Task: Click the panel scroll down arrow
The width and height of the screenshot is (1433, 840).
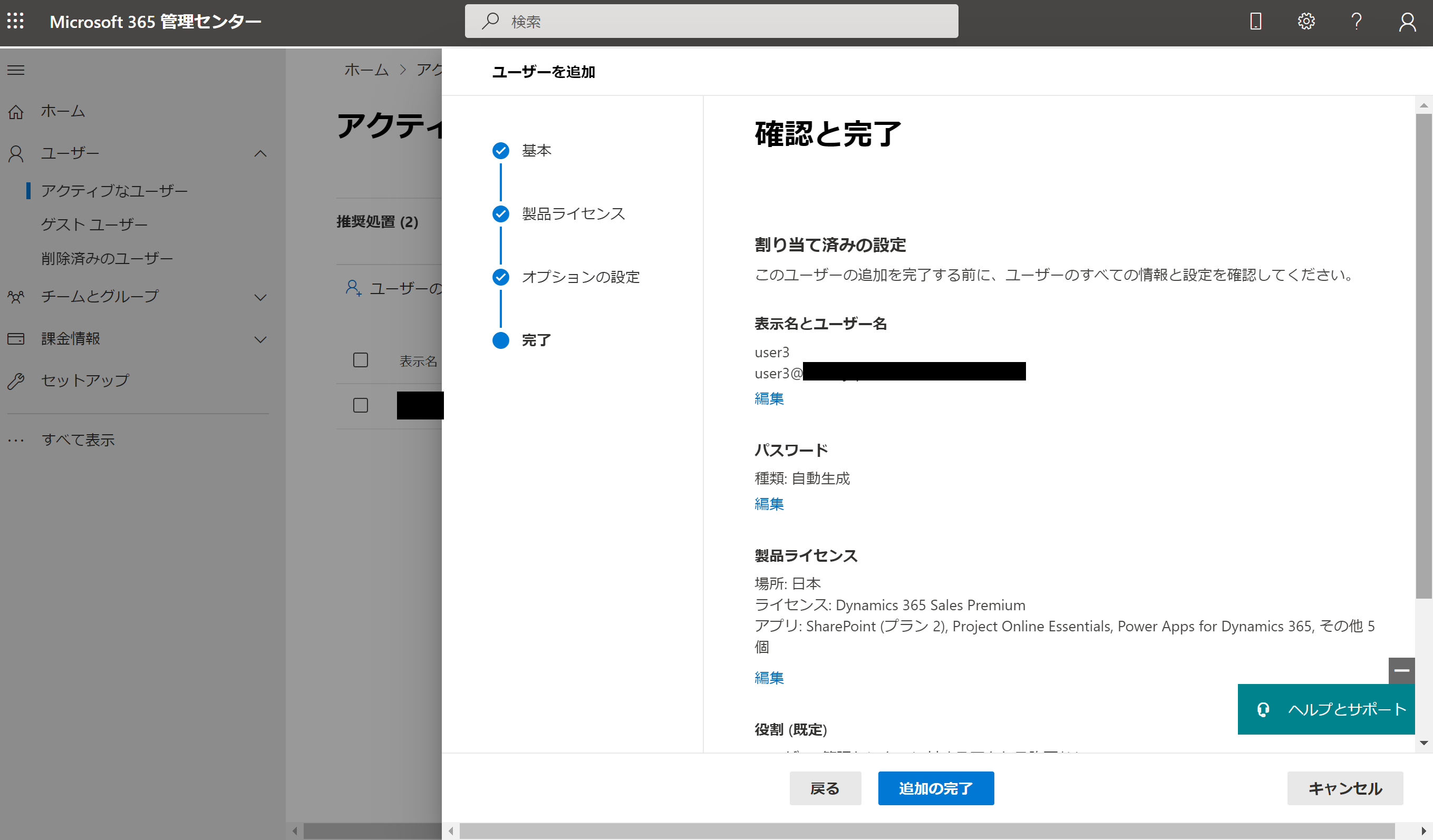Action: (x=1424, y=744)
